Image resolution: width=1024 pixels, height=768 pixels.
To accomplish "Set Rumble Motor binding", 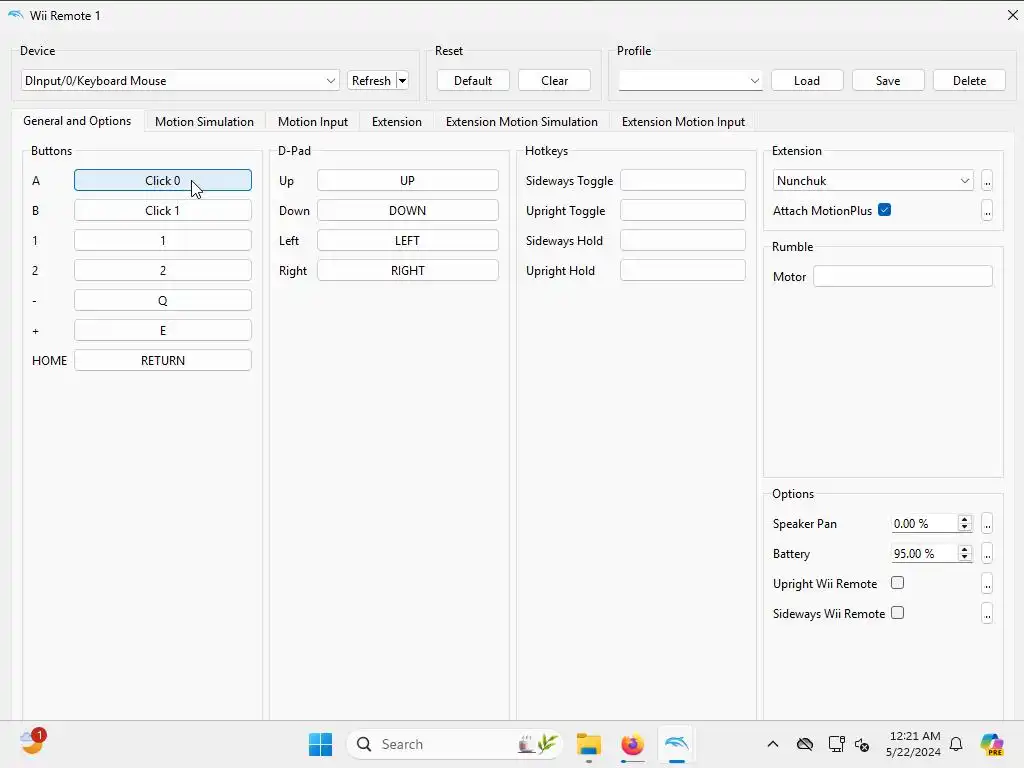I will [903, 276].
